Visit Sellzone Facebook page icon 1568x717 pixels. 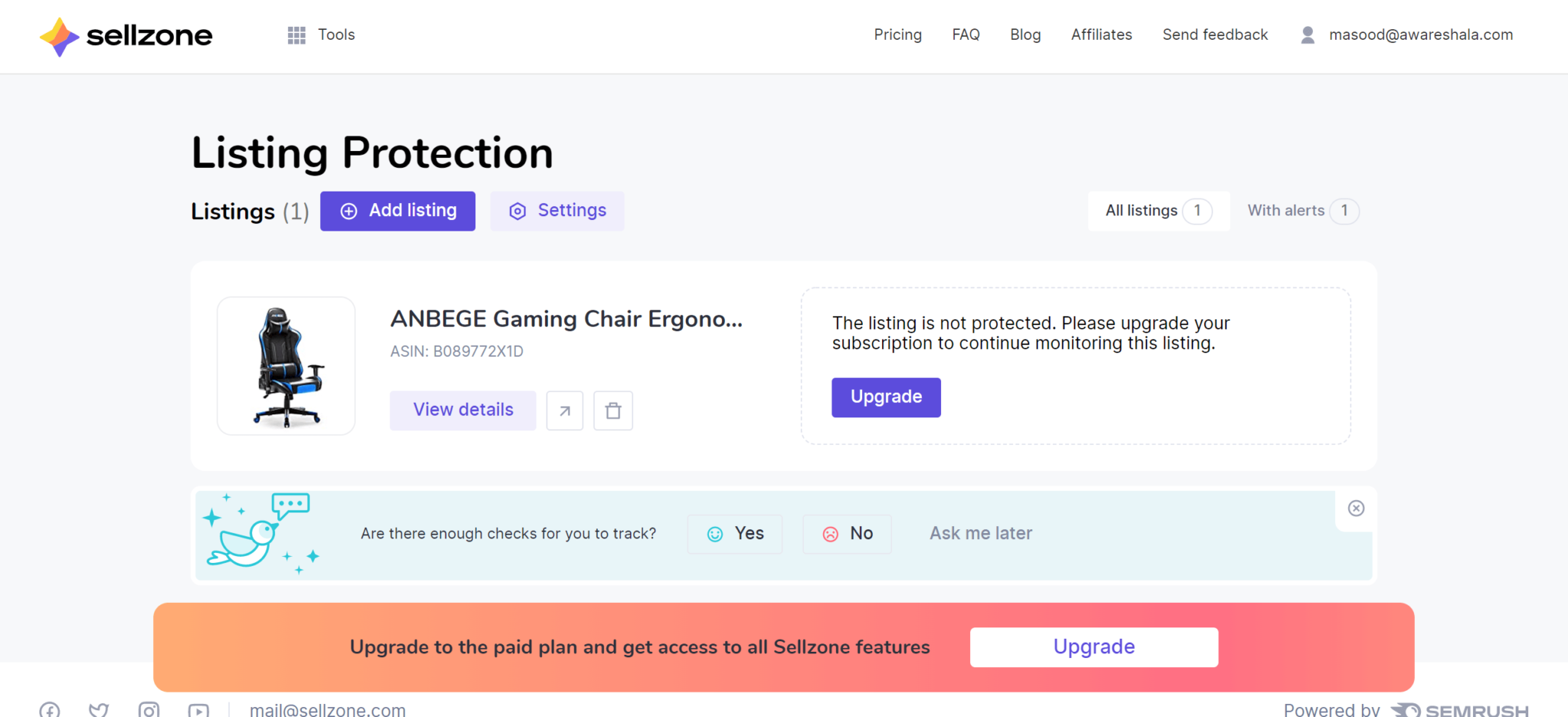pyautogui.click(x=50, y=709)
